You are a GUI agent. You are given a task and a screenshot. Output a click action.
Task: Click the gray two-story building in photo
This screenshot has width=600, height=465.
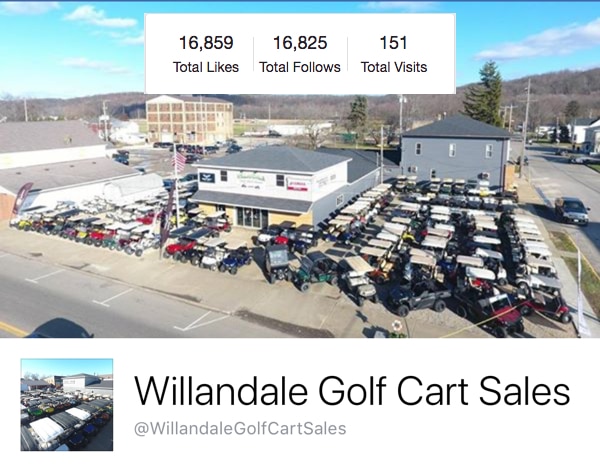tap(455, 152)
